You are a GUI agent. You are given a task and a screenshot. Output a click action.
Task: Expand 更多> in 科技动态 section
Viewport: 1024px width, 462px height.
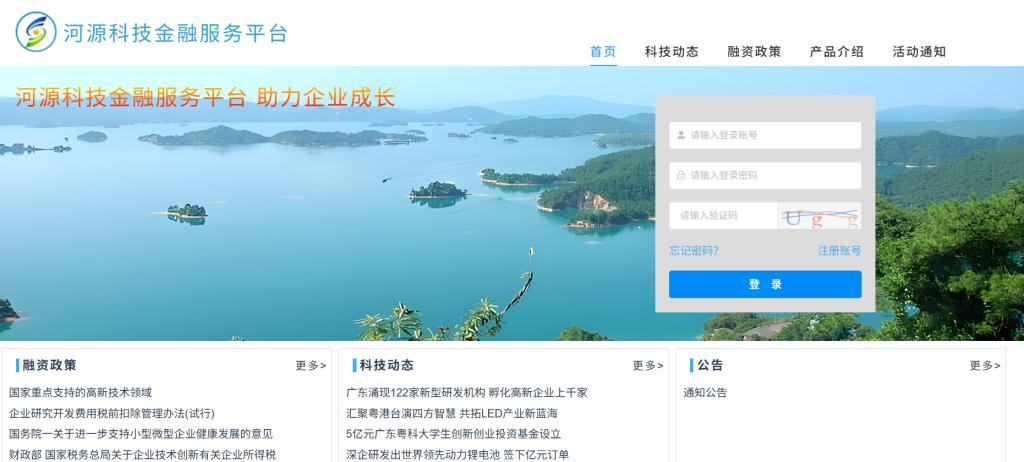(x=648, y=365)
